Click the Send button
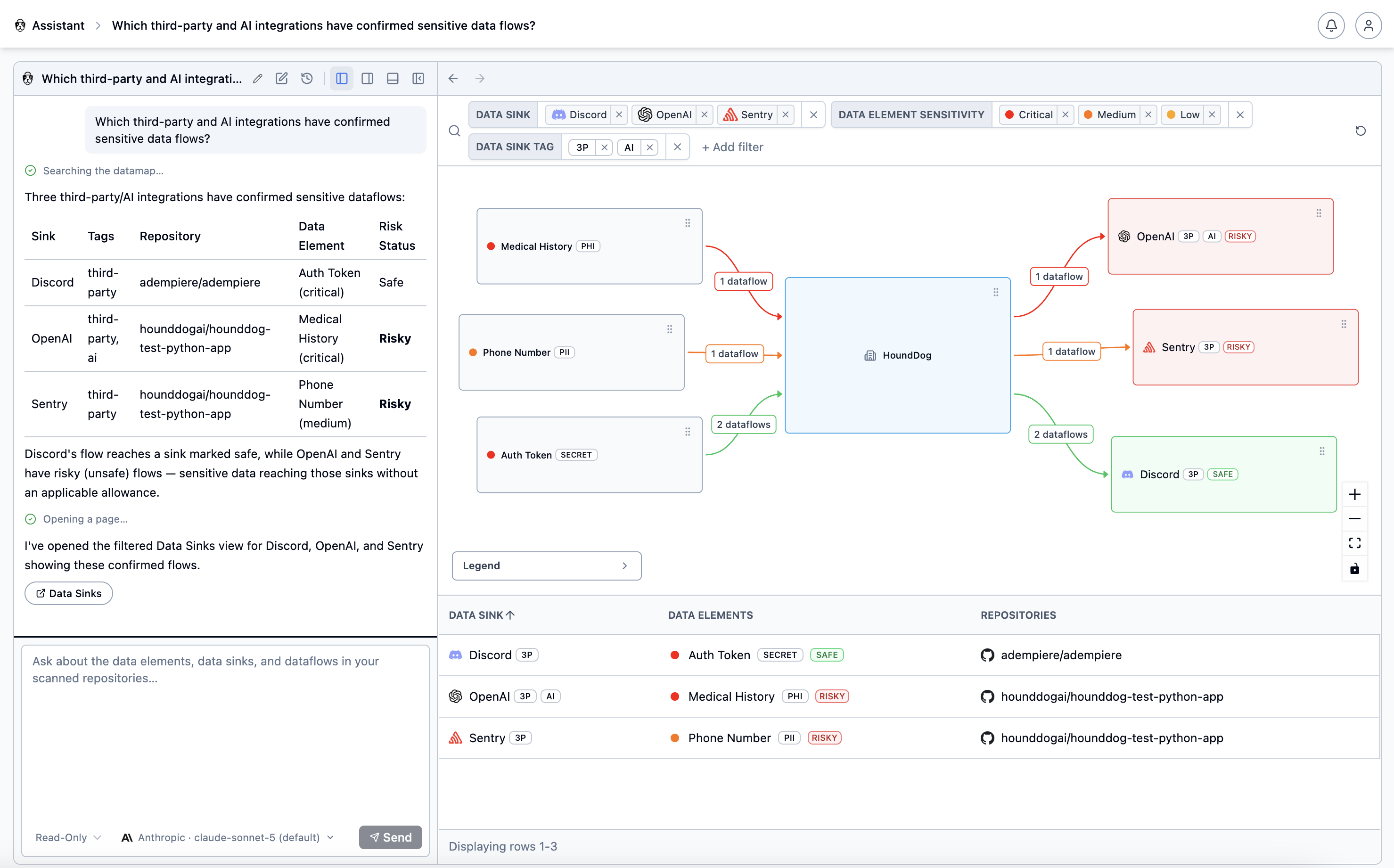Image resolution: width=1394 pixels, height=868 pixels. [x=390, y=837]
